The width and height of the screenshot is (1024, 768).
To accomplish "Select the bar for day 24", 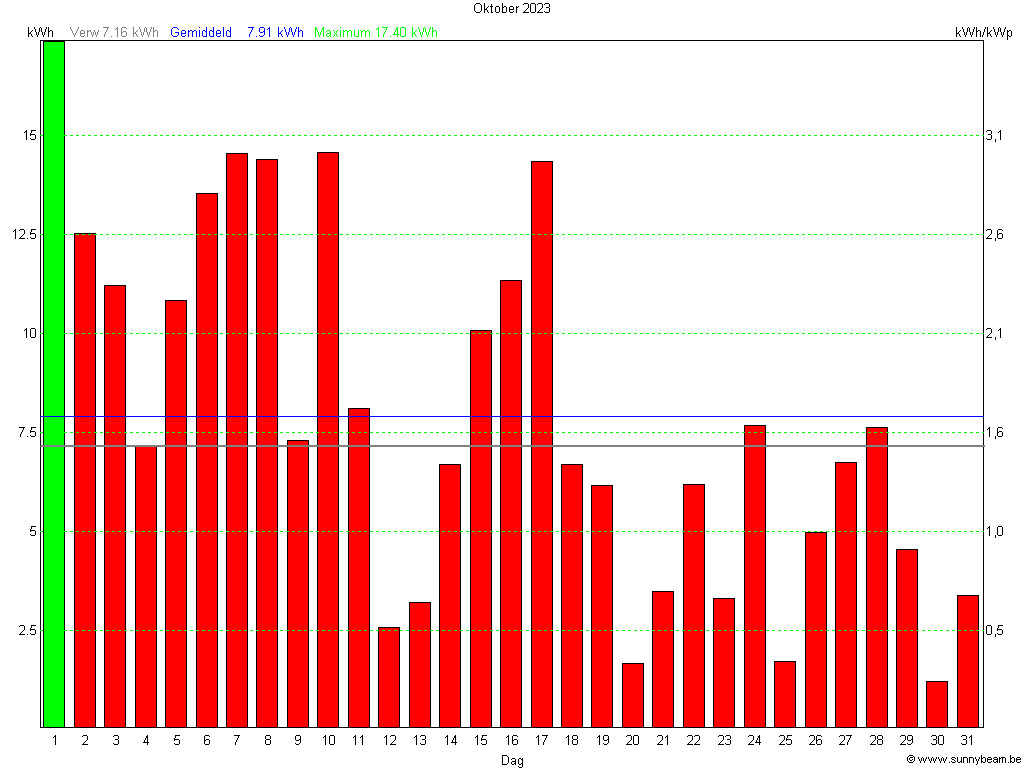I will [x=755, y=576].
